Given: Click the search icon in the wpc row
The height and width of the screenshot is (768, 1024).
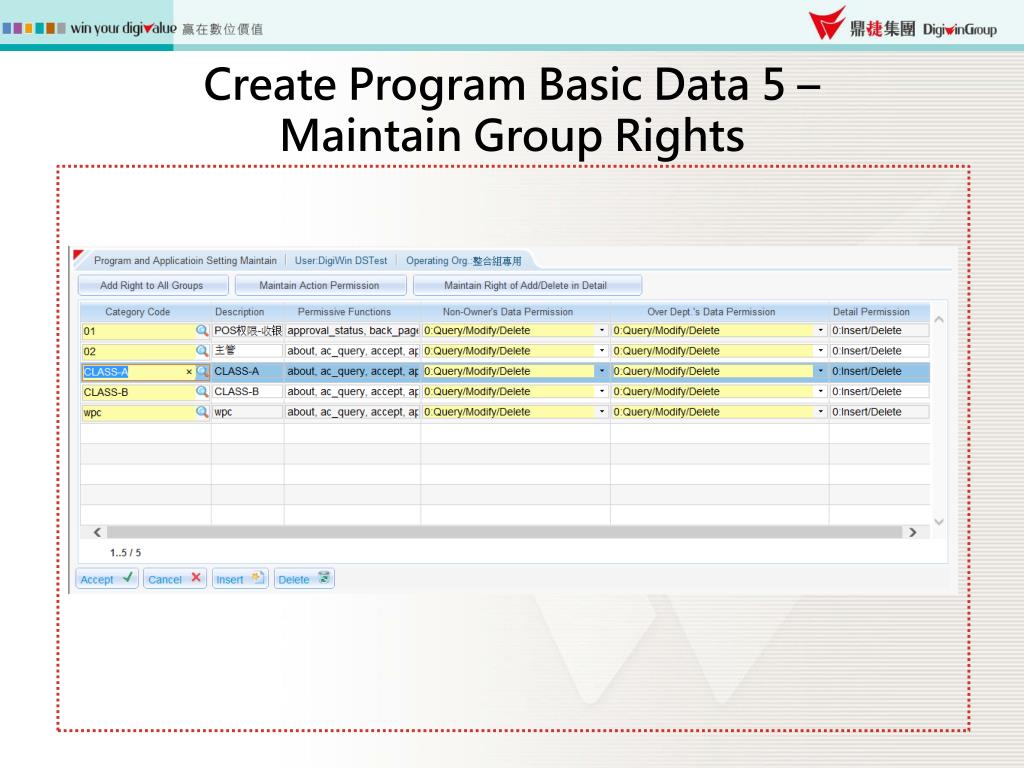Looking at the screenshot, I should point(202,412).
